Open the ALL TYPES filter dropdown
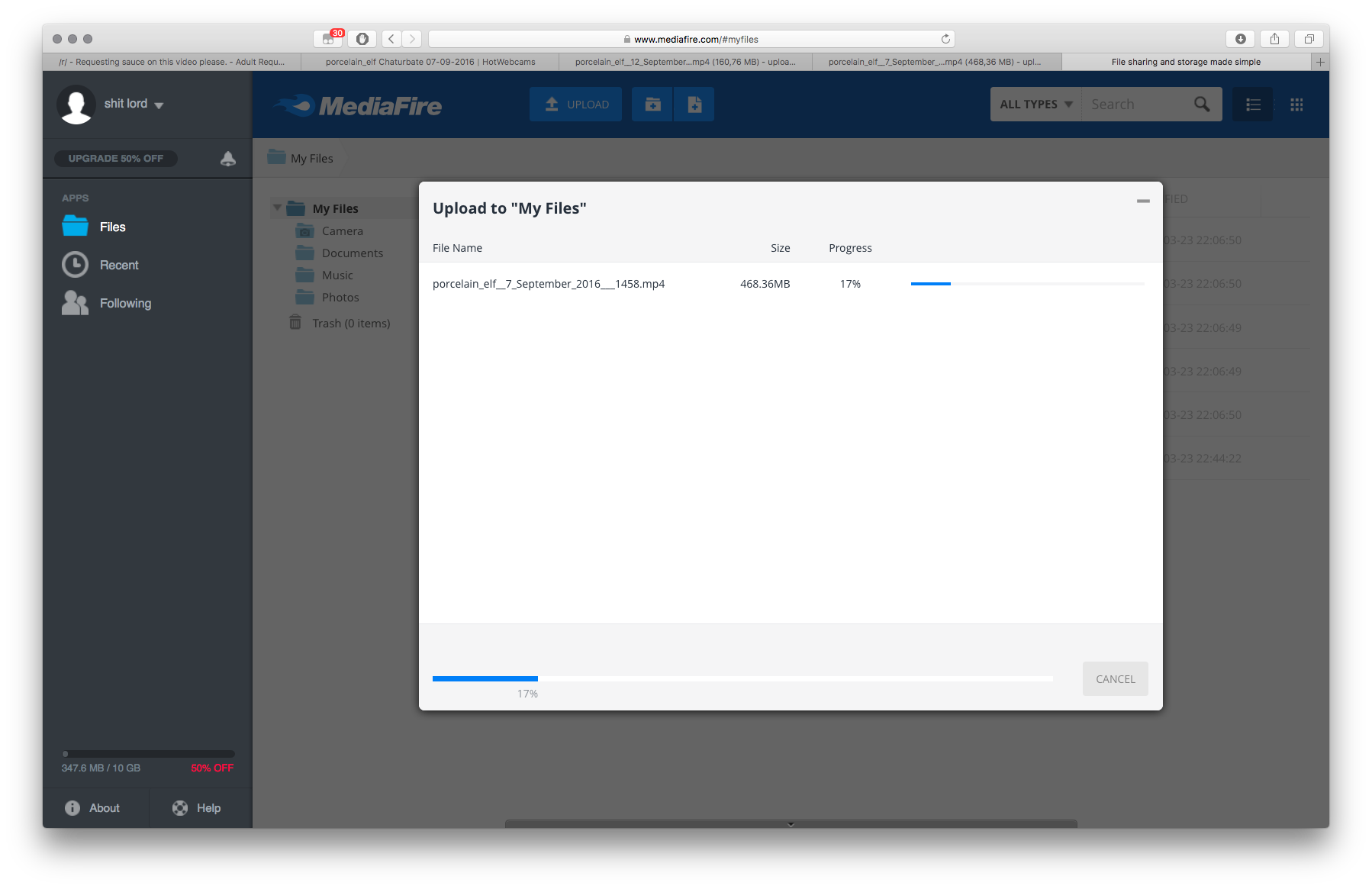Viewport: 1372px width, 889px height. (1035, 105)
